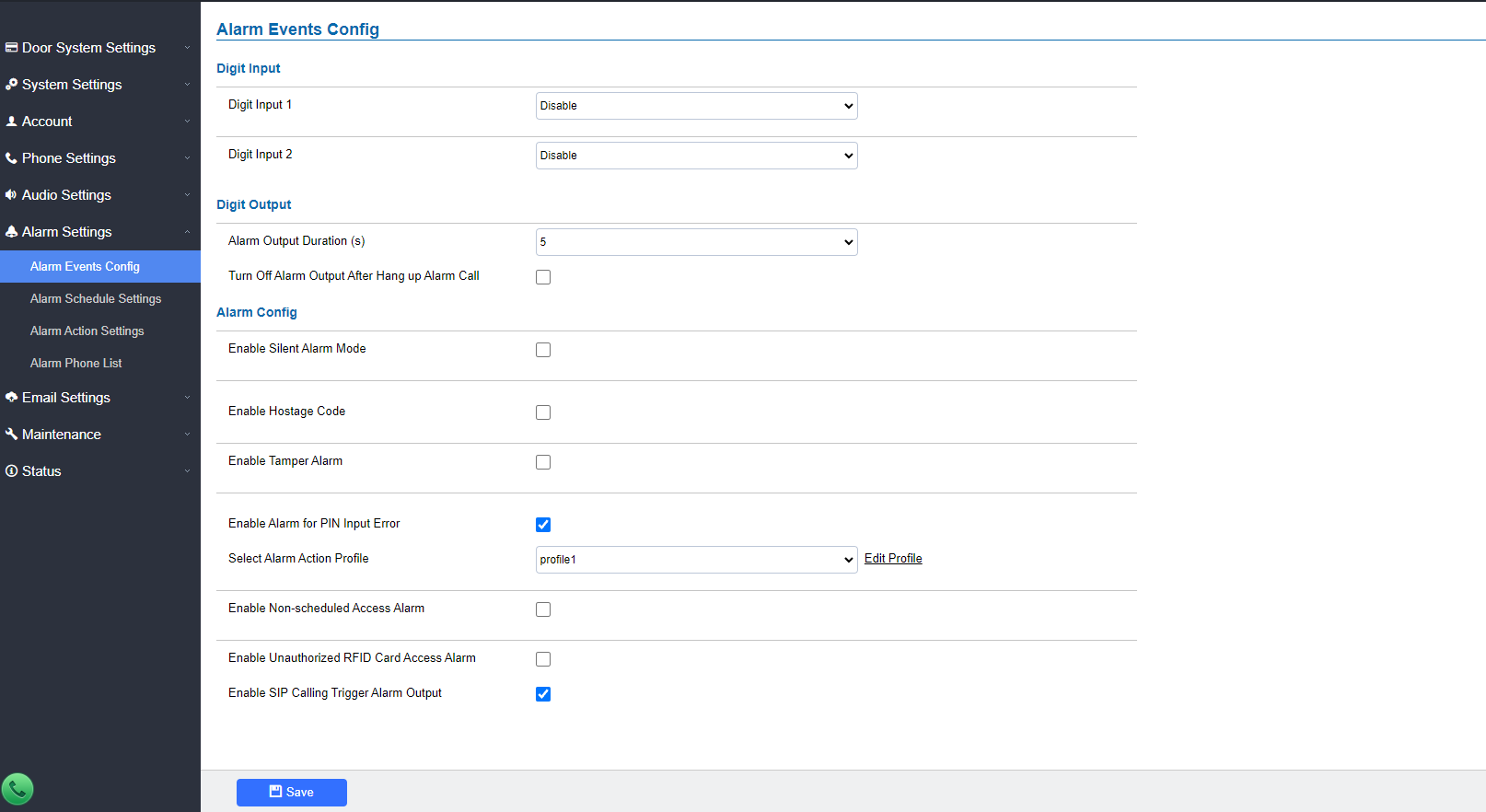Click the green phone call icon
1486x812 pixels.
tap(17, 789)
